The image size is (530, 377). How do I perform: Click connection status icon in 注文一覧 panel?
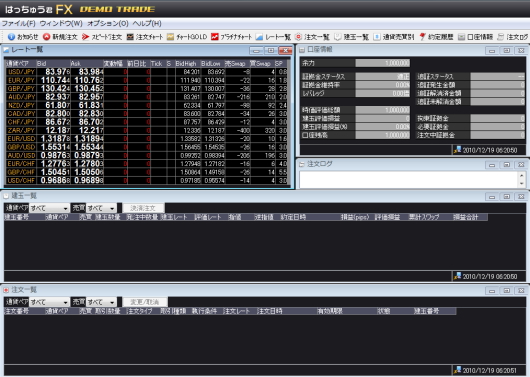[x=457, y=370]
